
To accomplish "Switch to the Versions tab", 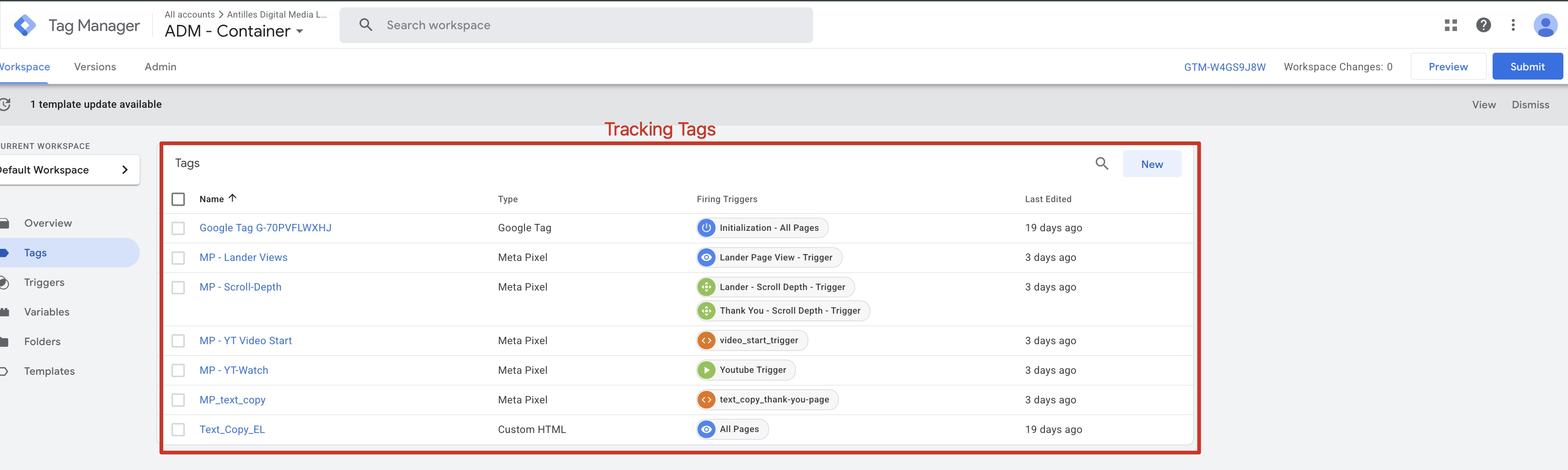I will [95, 67].
